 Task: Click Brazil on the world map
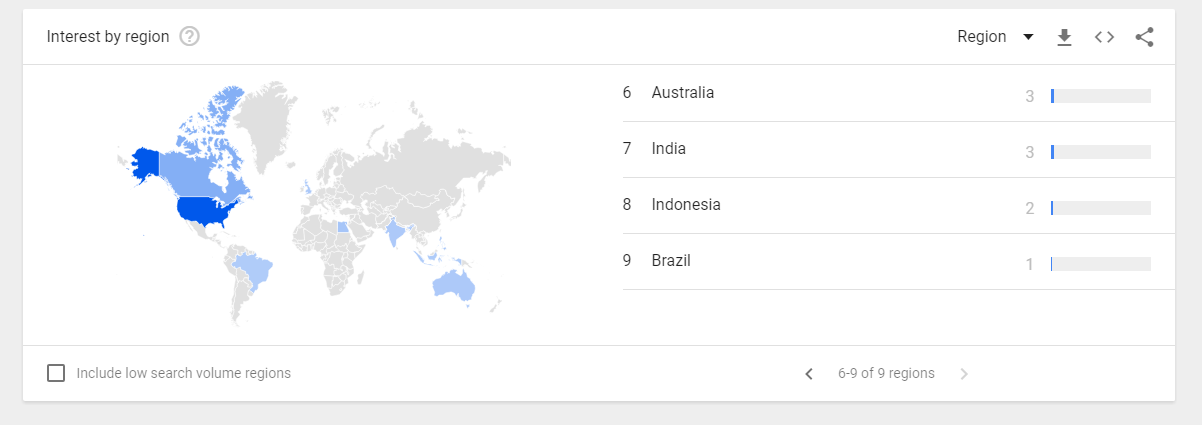(x=256, y=270)
